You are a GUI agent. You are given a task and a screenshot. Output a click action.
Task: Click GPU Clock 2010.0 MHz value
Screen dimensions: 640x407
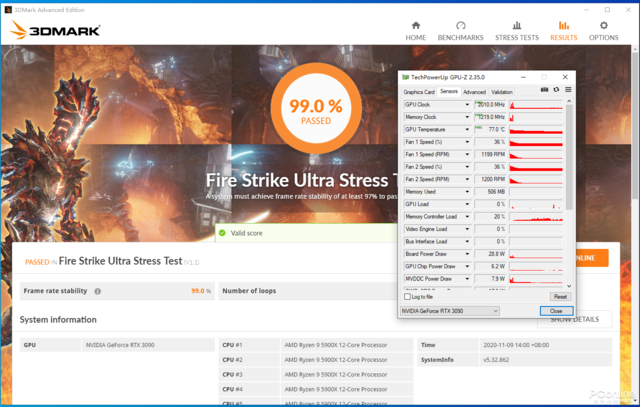(x=490, y=105)
